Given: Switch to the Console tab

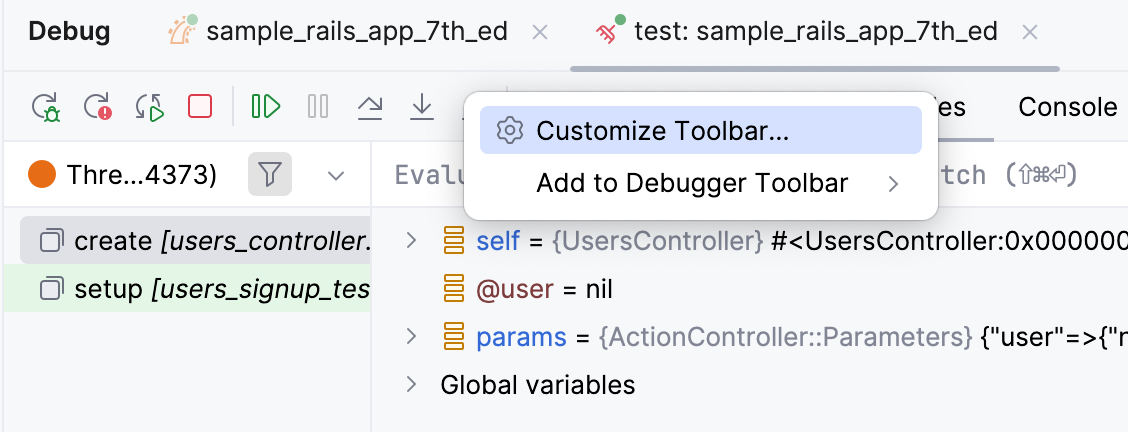Looking at the screenshot, I should point(1067,107).
